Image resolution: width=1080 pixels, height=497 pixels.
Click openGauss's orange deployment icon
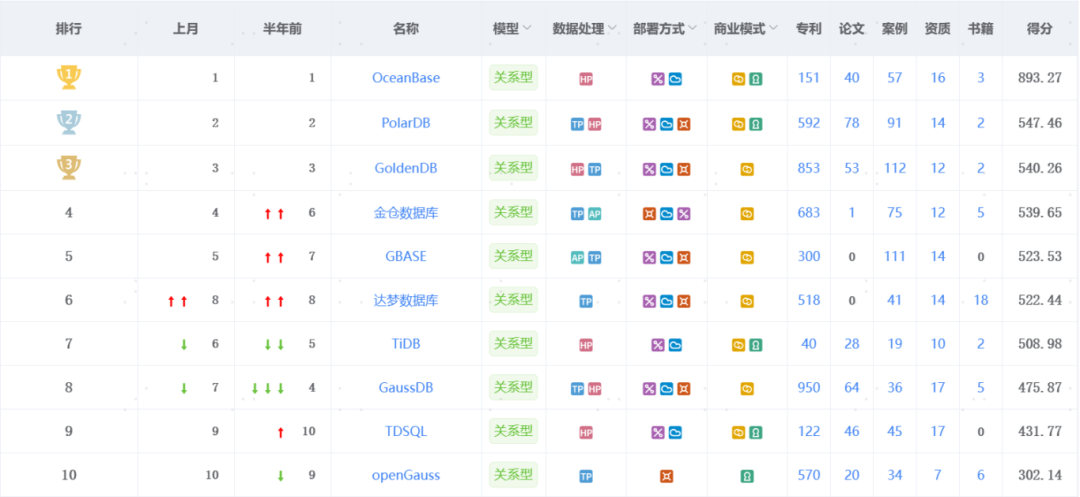point(666,476)
